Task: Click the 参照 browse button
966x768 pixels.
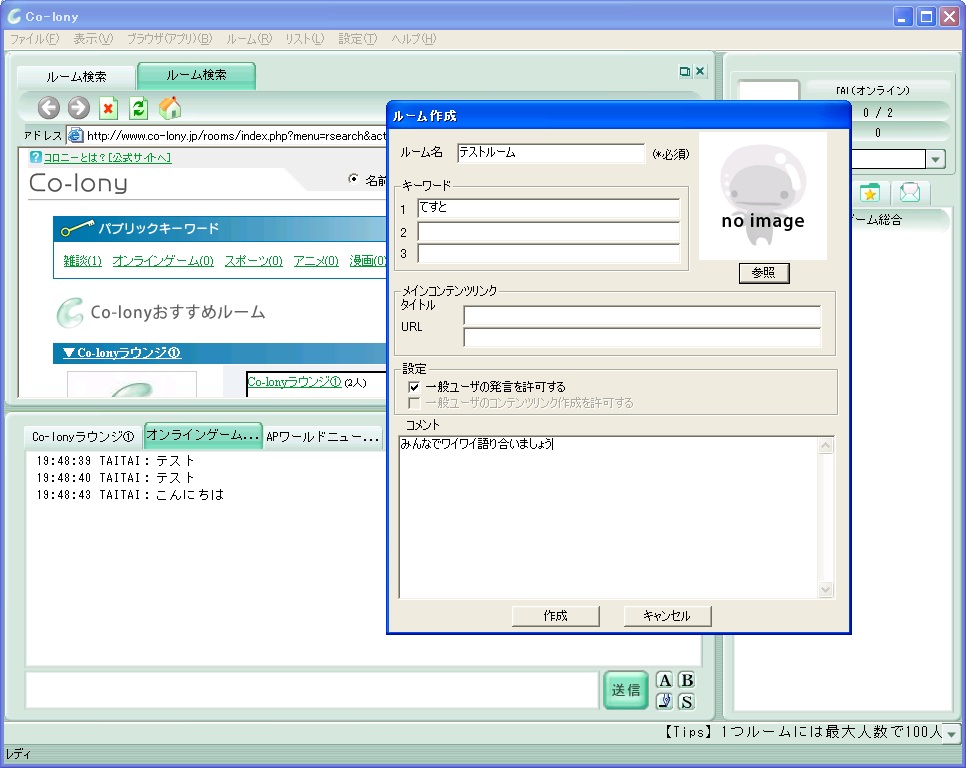Action: [x=764, y=273]
